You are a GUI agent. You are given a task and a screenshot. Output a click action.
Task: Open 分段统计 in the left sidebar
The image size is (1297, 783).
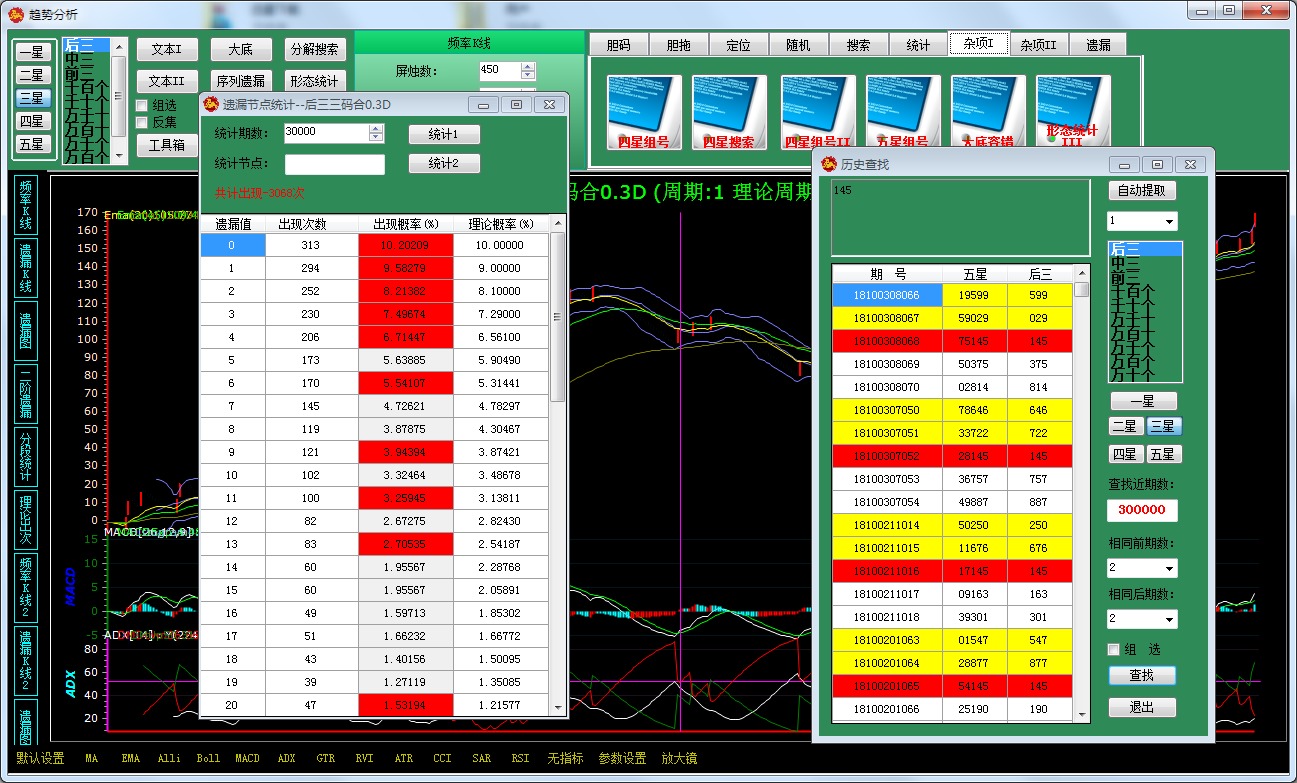click(26, 456)
